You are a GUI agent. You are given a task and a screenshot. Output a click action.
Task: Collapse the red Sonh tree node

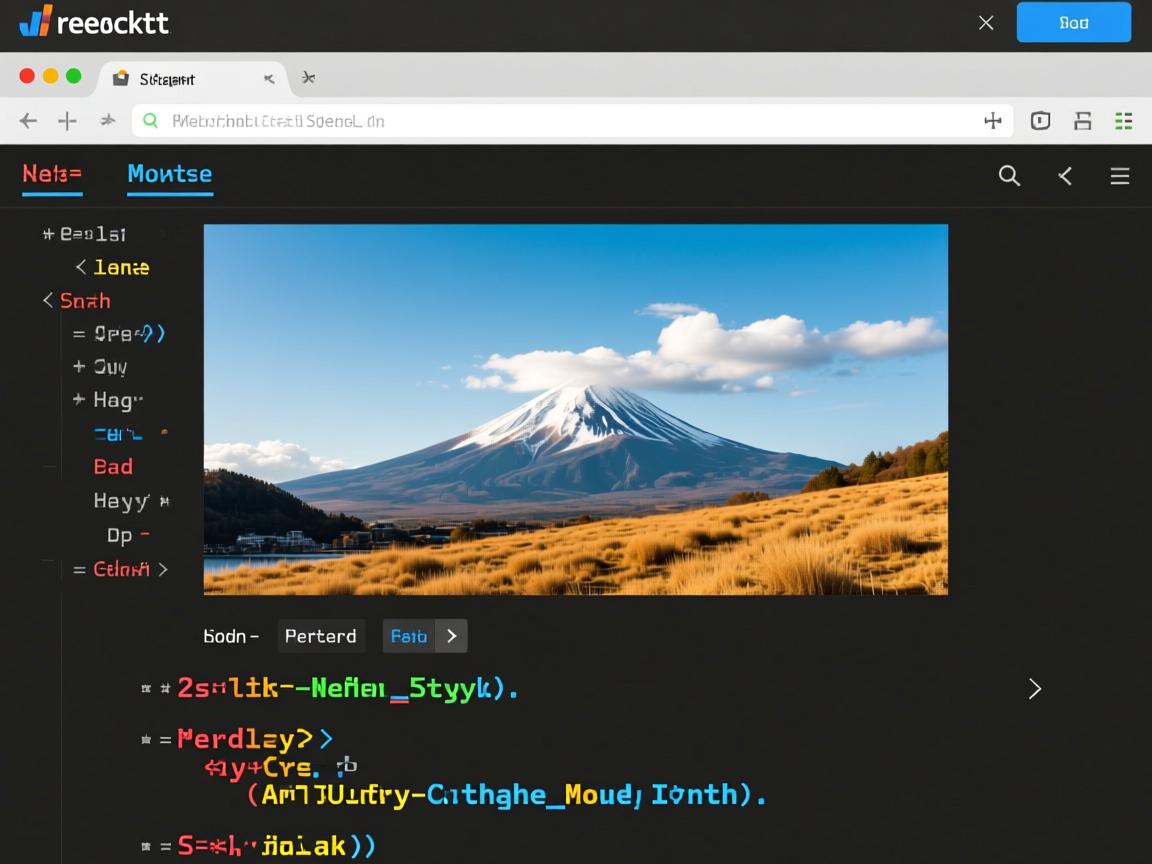coord(48,300)
